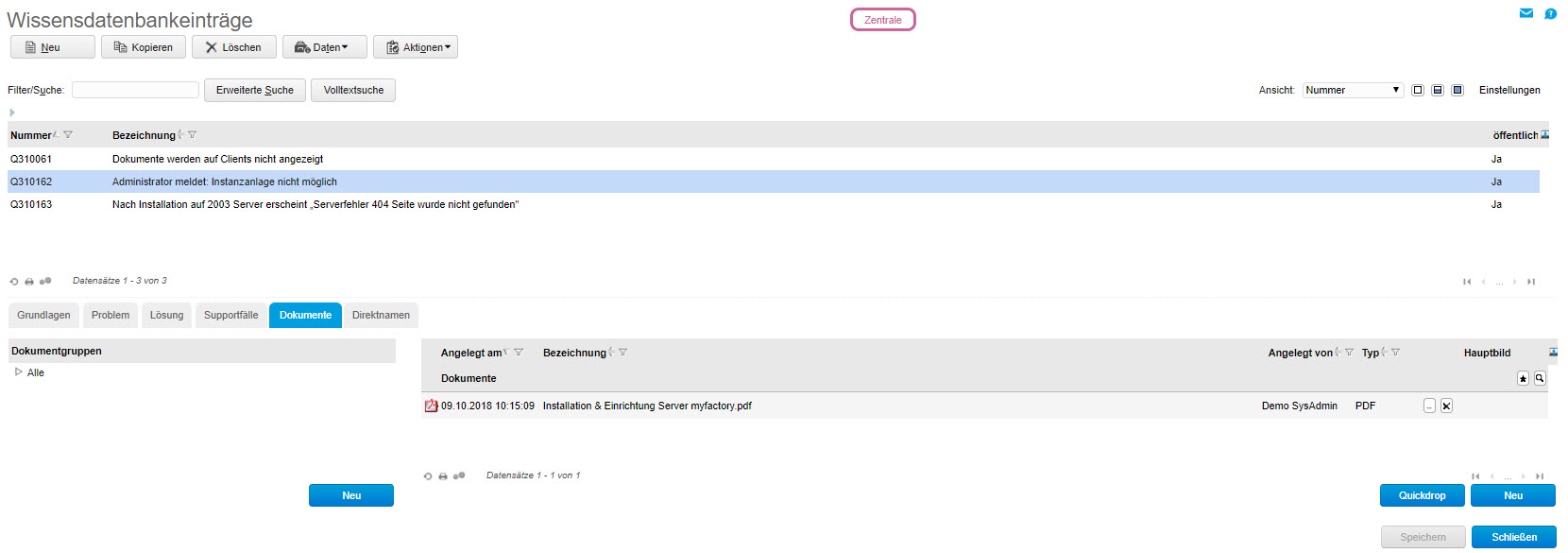The width and height of the screenshot is (1568, 553).
Task: Click the star icon in Dokumente group row
Action: click(1523, 378)
